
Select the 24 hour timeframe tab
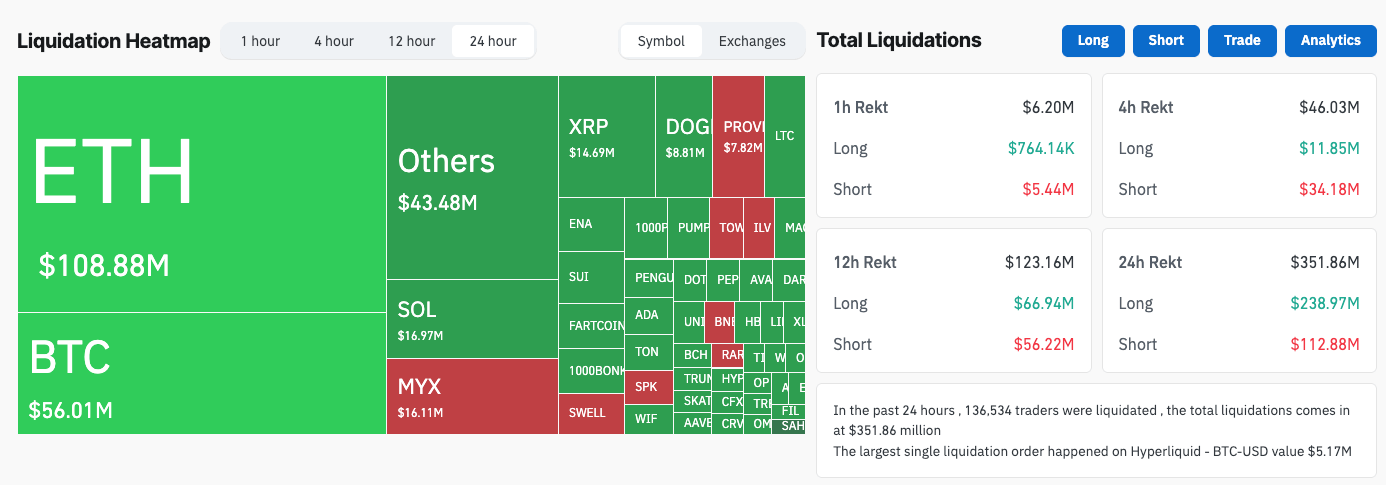[493, 41]
